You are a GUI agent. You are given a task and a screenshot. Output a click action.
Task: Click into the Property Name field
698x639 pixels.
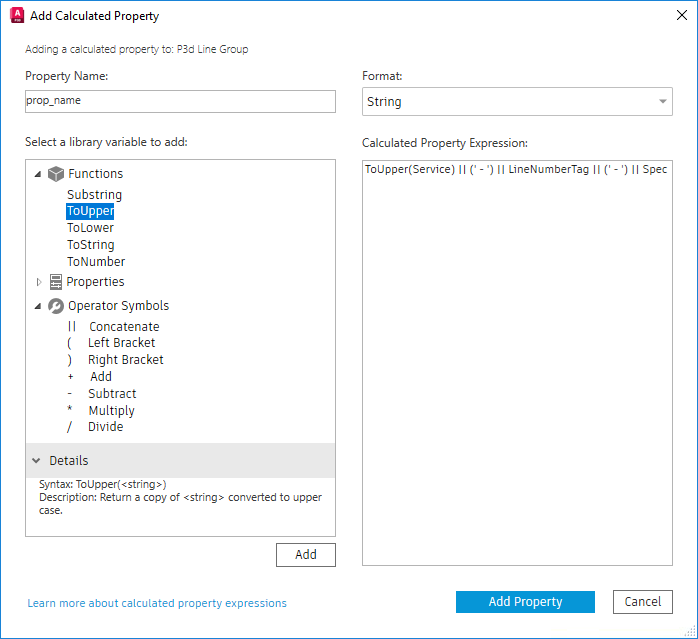(180, 102)
